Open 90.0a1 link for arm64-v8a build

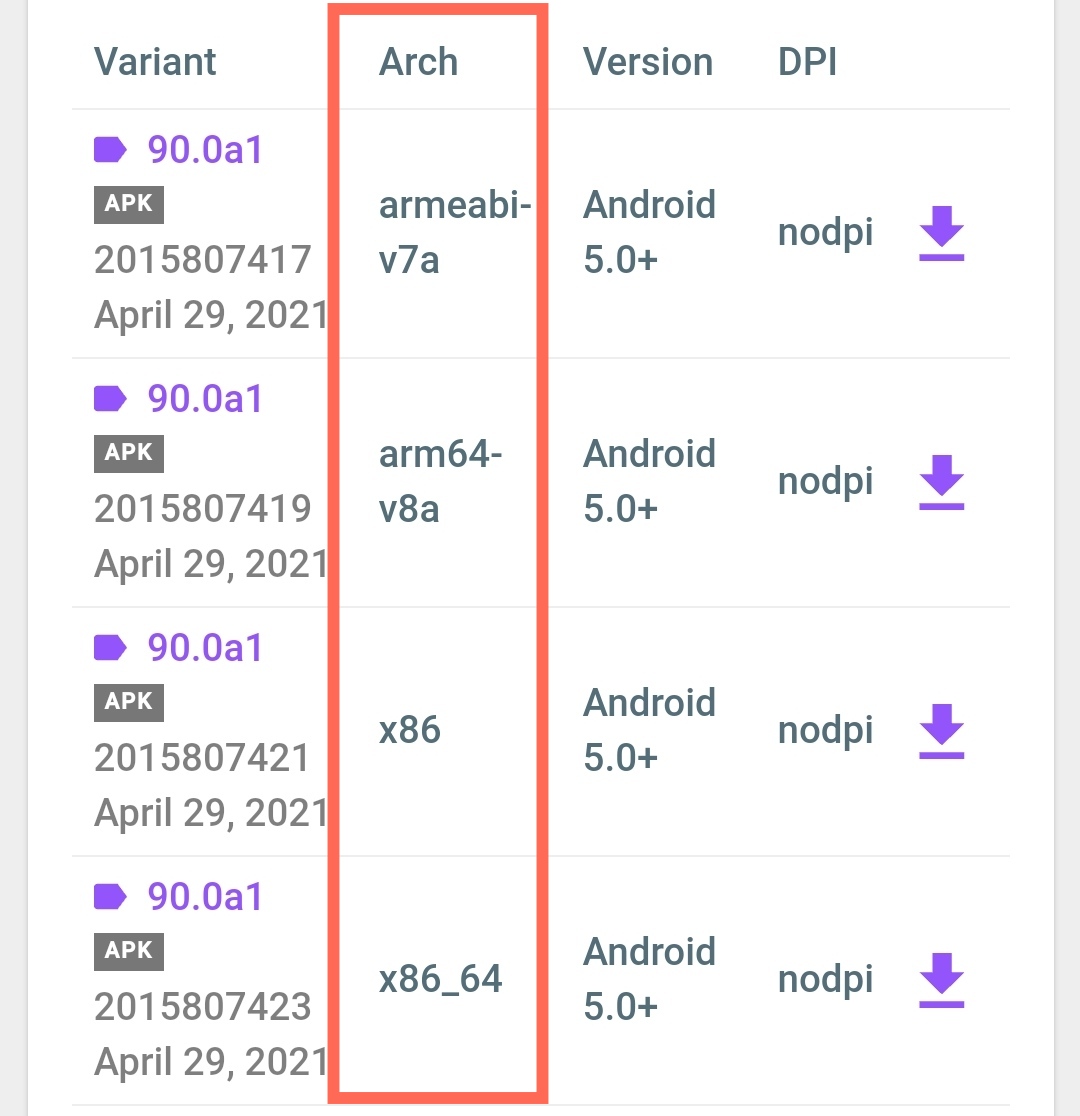pos(205,399)
